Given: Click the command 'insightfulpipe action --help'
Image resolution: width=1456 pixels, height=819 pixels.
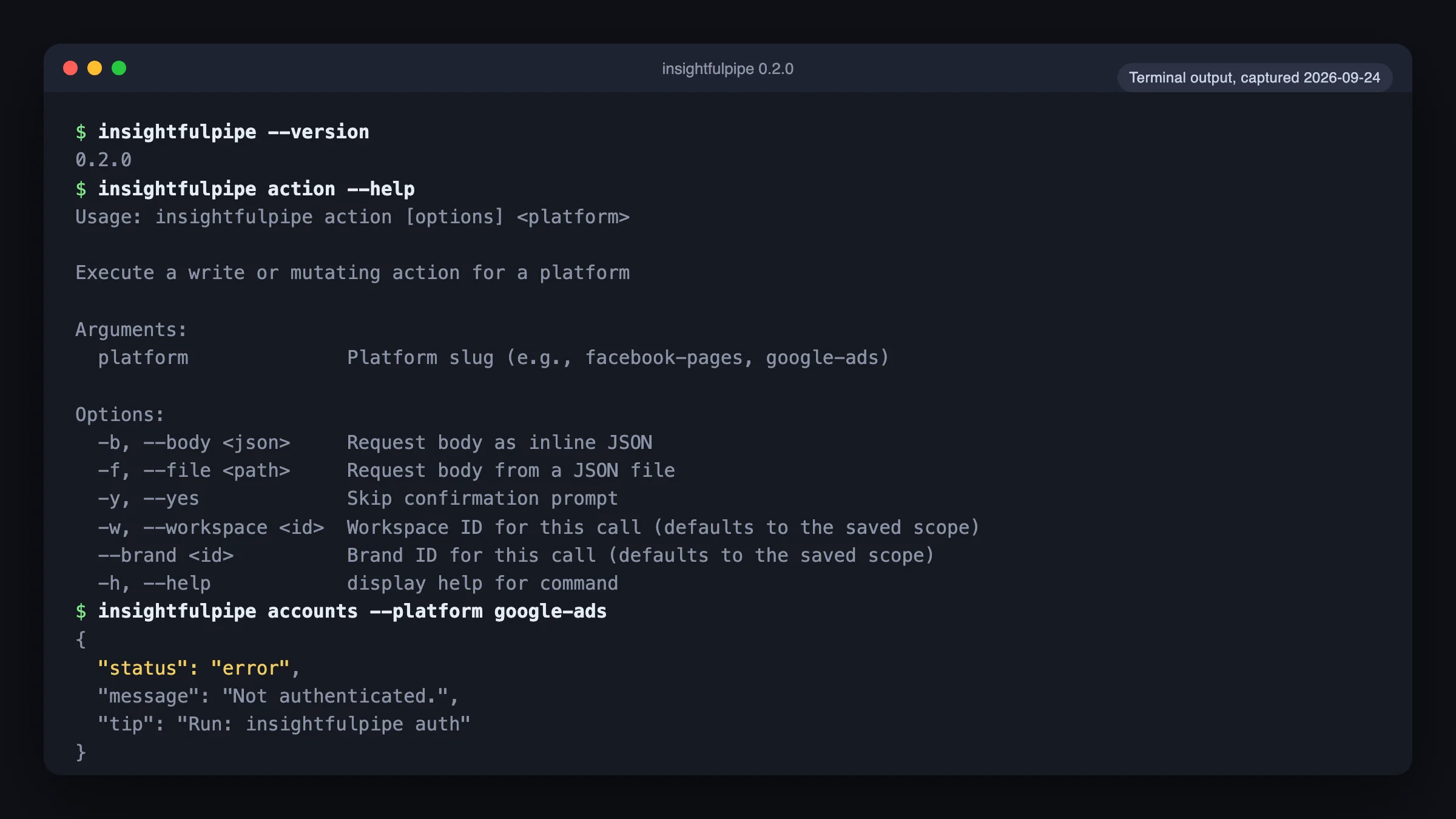Looking at the screenshot, I should point(256,189).
